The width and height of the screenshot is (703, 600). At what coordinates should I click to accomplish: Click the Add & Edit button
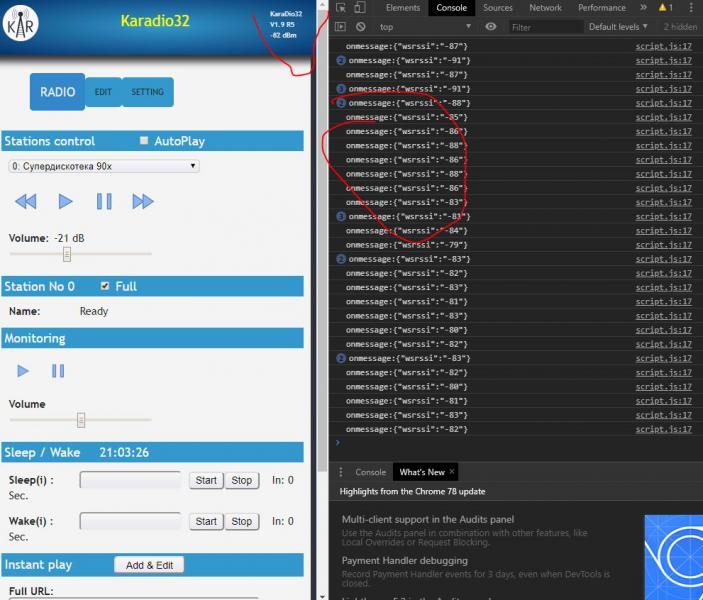(x=149, y=565)
